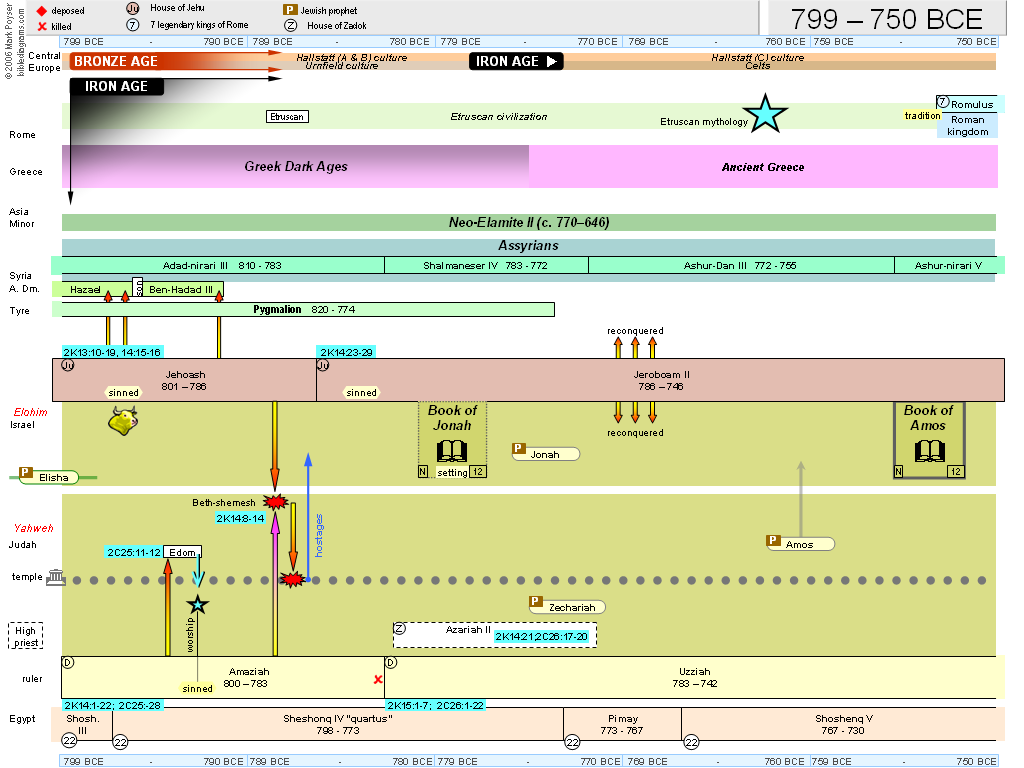This screenshot has width=1024, height=768.
Task: Open the 2K14:8-14 scripture reference
Action: pos(241,518)
